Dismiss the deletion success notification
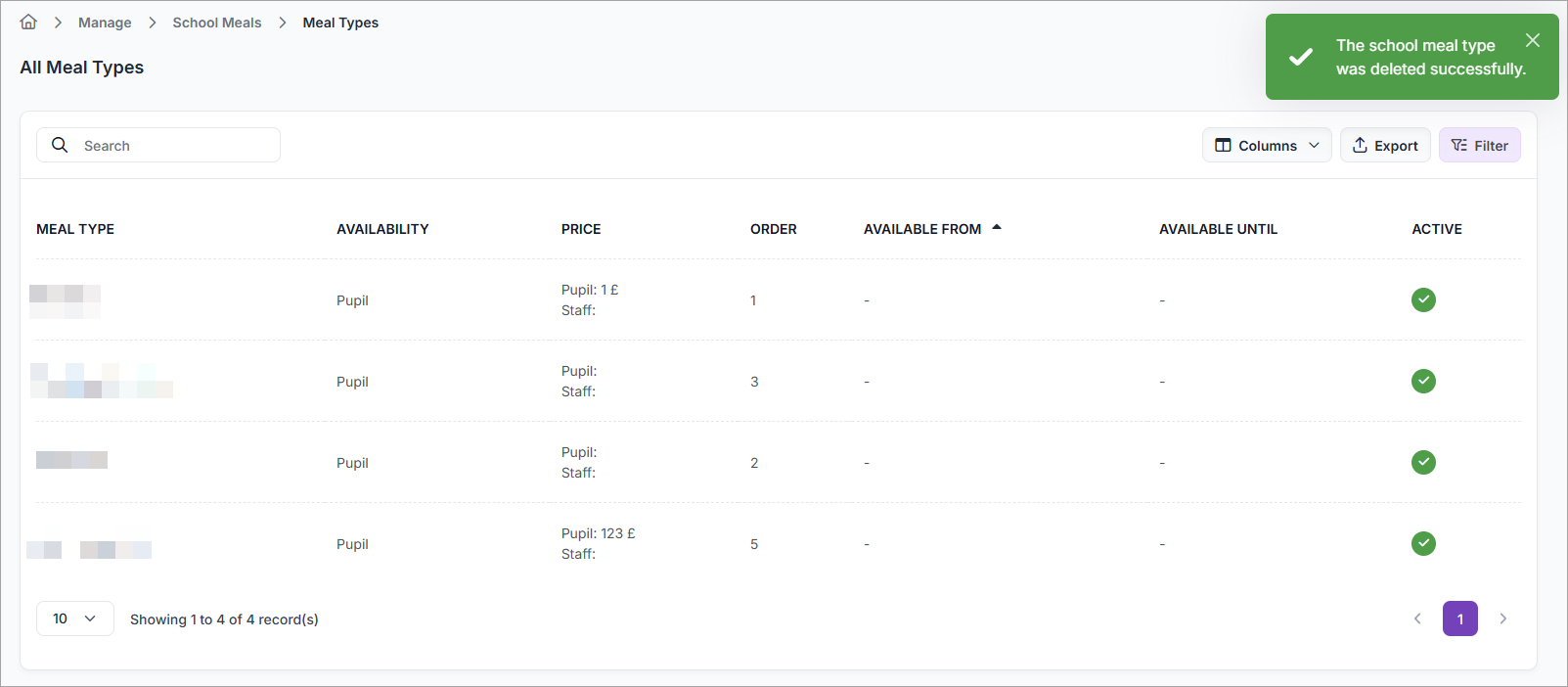The height and width of the screenshot is (687, 1568). [1533, 40]
